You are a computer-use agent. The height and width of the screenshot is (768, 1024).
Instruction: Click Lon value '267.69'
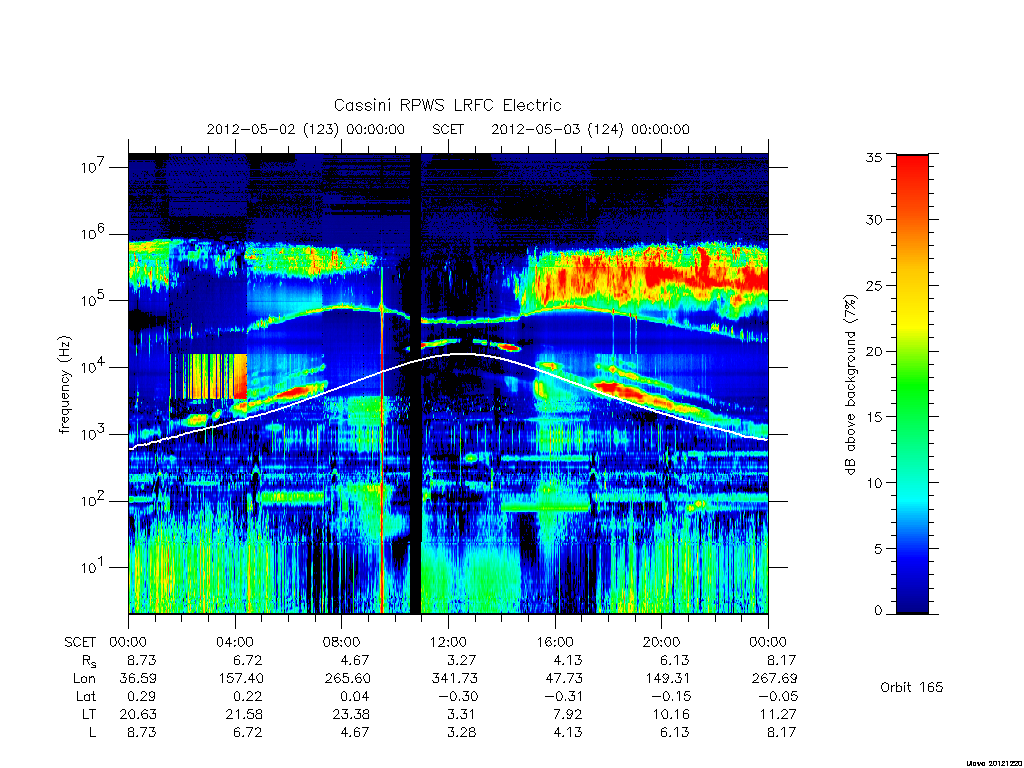pyautogui.click(x=775, y=679)
